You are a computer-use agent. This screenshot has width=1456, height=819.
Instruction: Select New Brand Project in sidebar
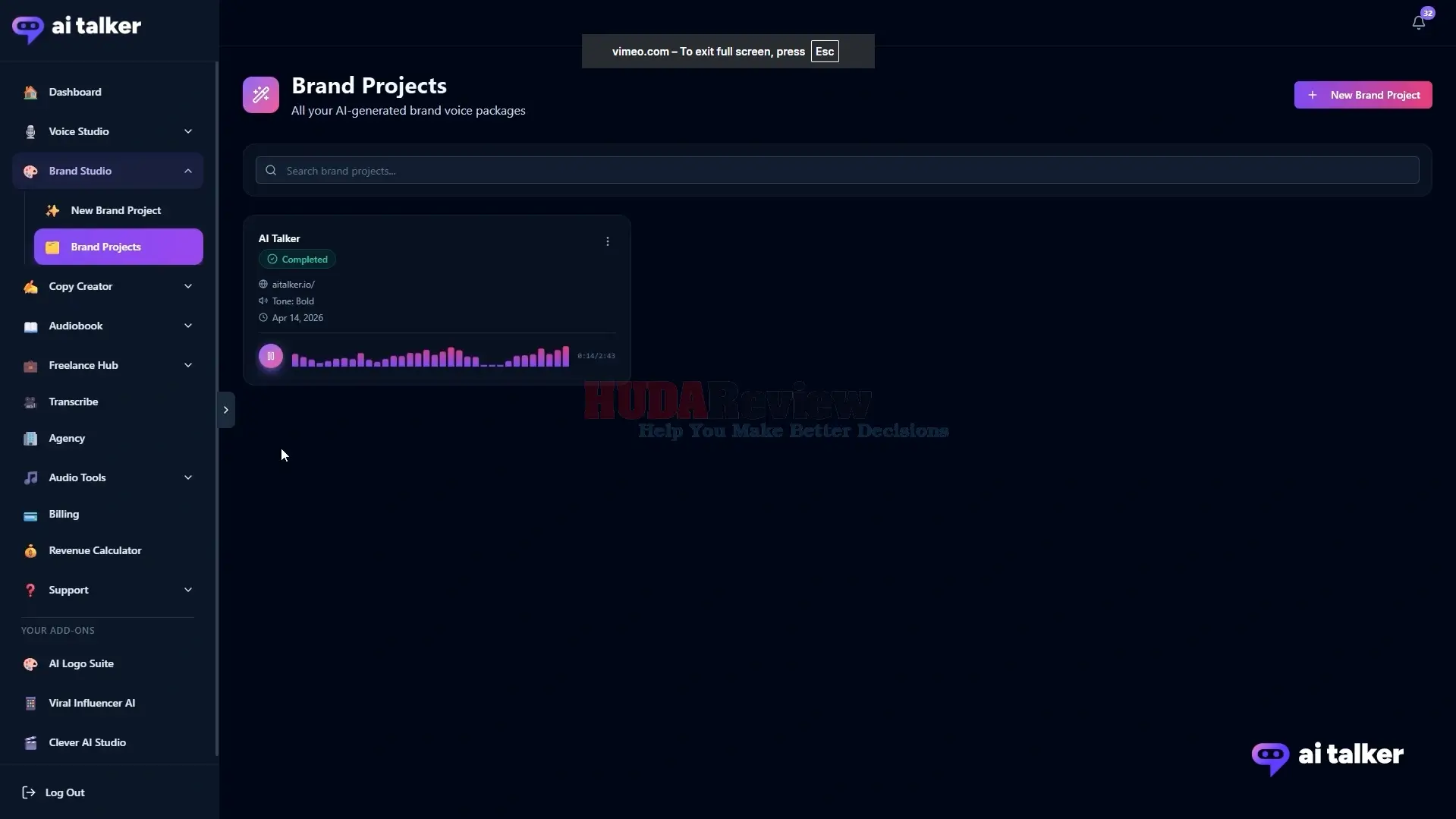tap(118, 210)
